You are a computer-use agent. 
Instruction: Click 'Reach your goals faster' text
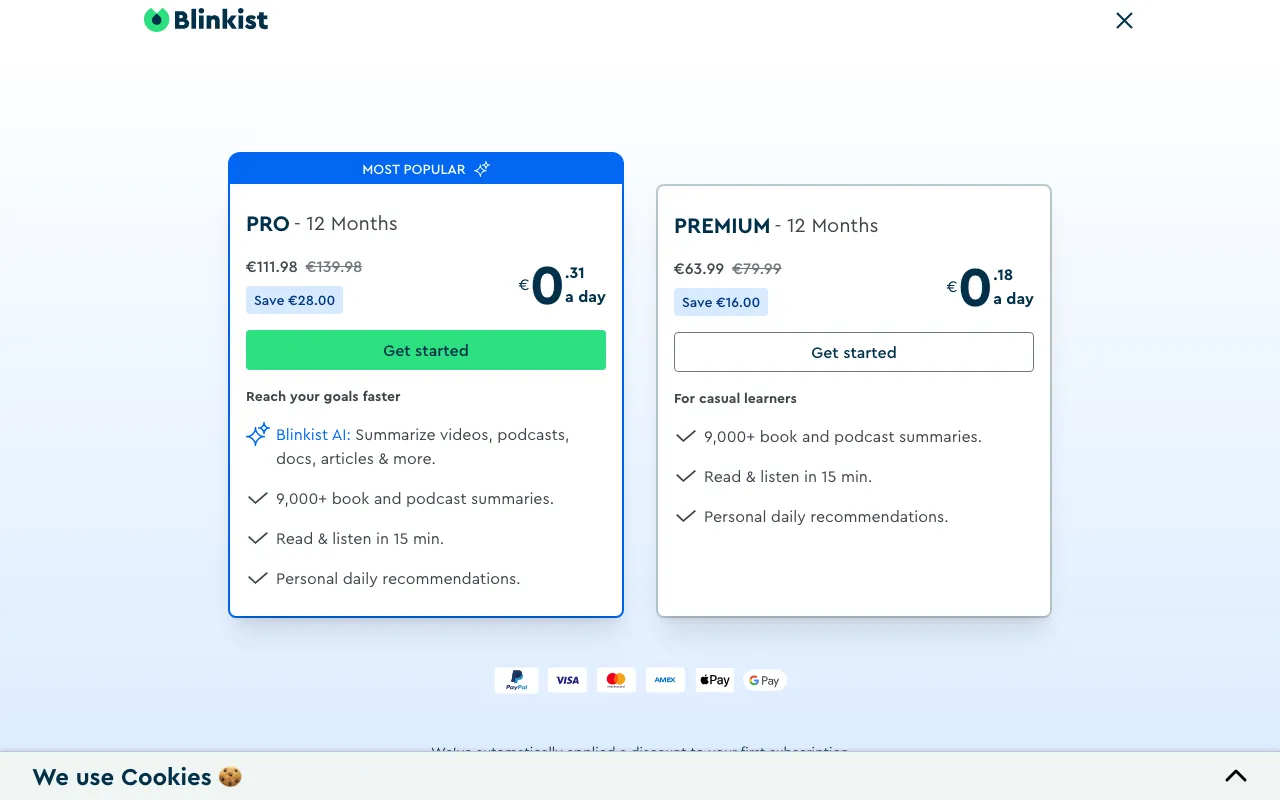323,397
